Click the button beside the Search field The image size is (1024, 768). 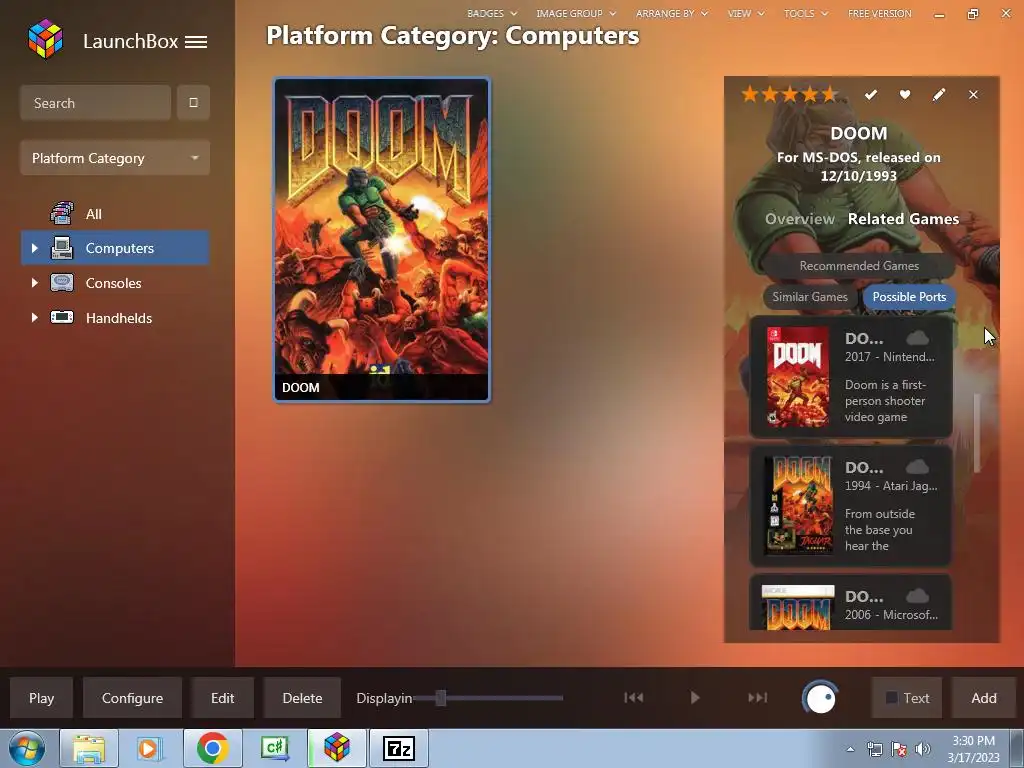[193, 103]
